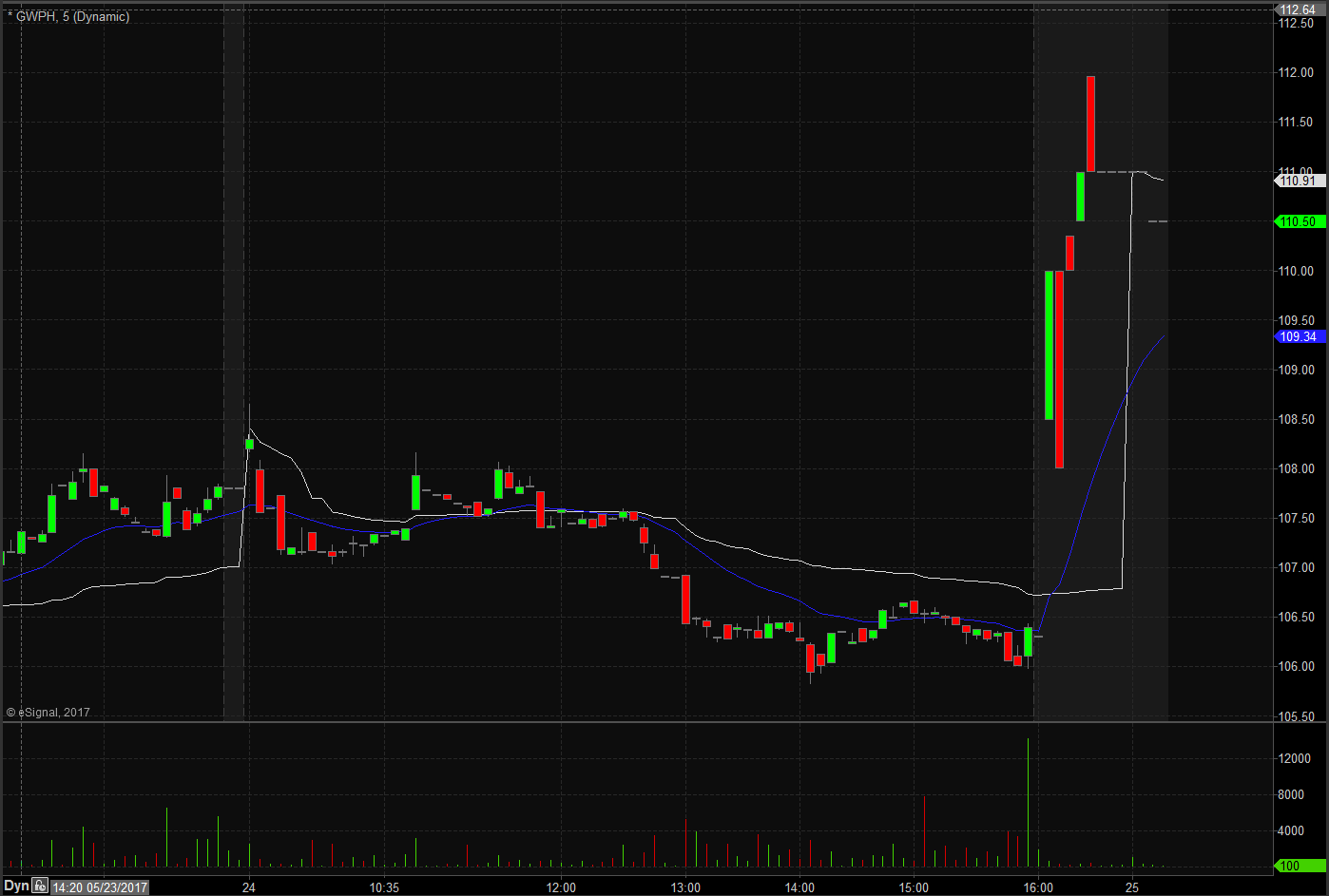
Task: Click the 112.64 top price label
Action: pyautogui.click(x=1299, y=10)
